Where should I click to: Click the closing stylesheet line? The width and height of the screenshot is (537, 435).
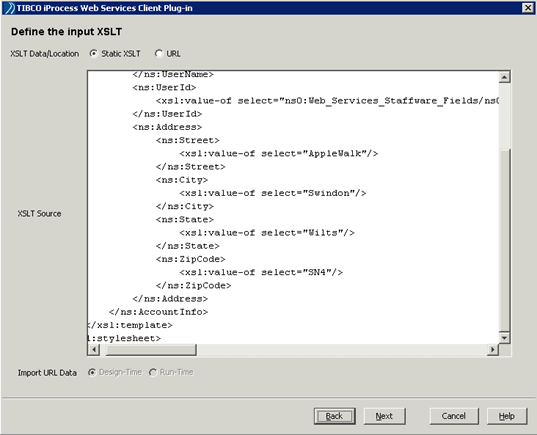click(x=124, y=338)
